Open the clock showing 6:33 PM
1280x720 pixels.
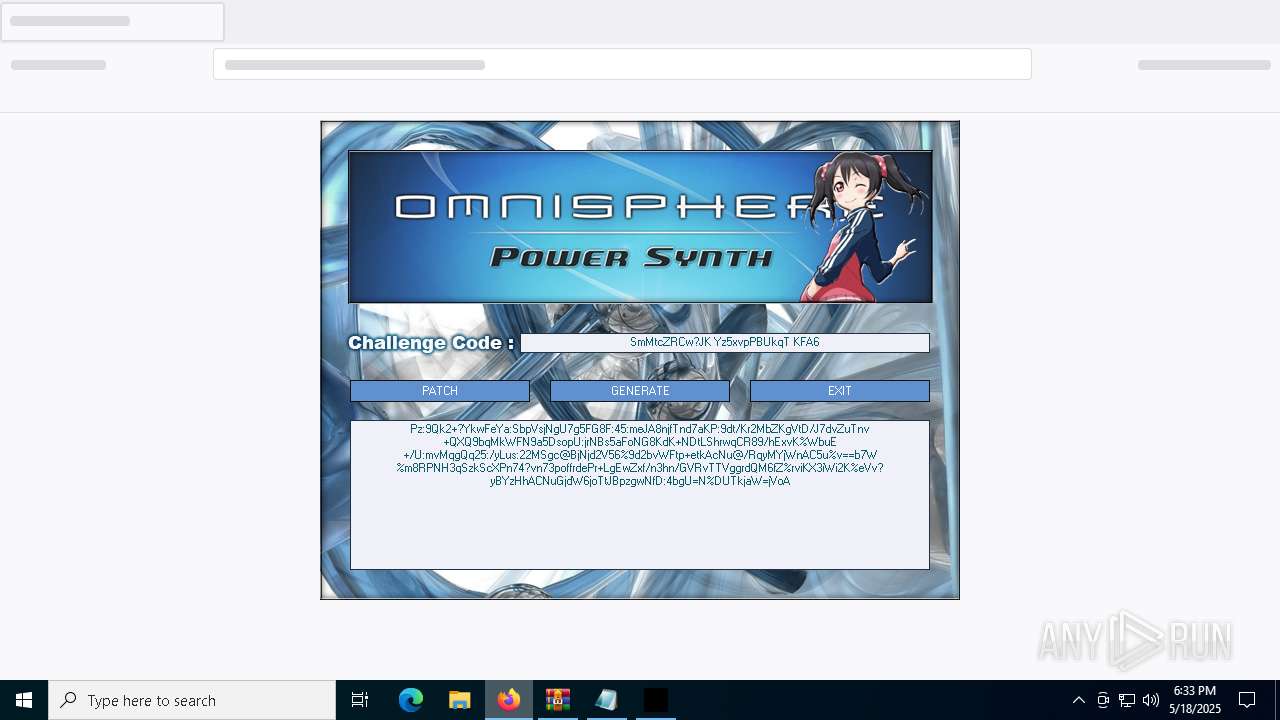[x=1195, y=700]
